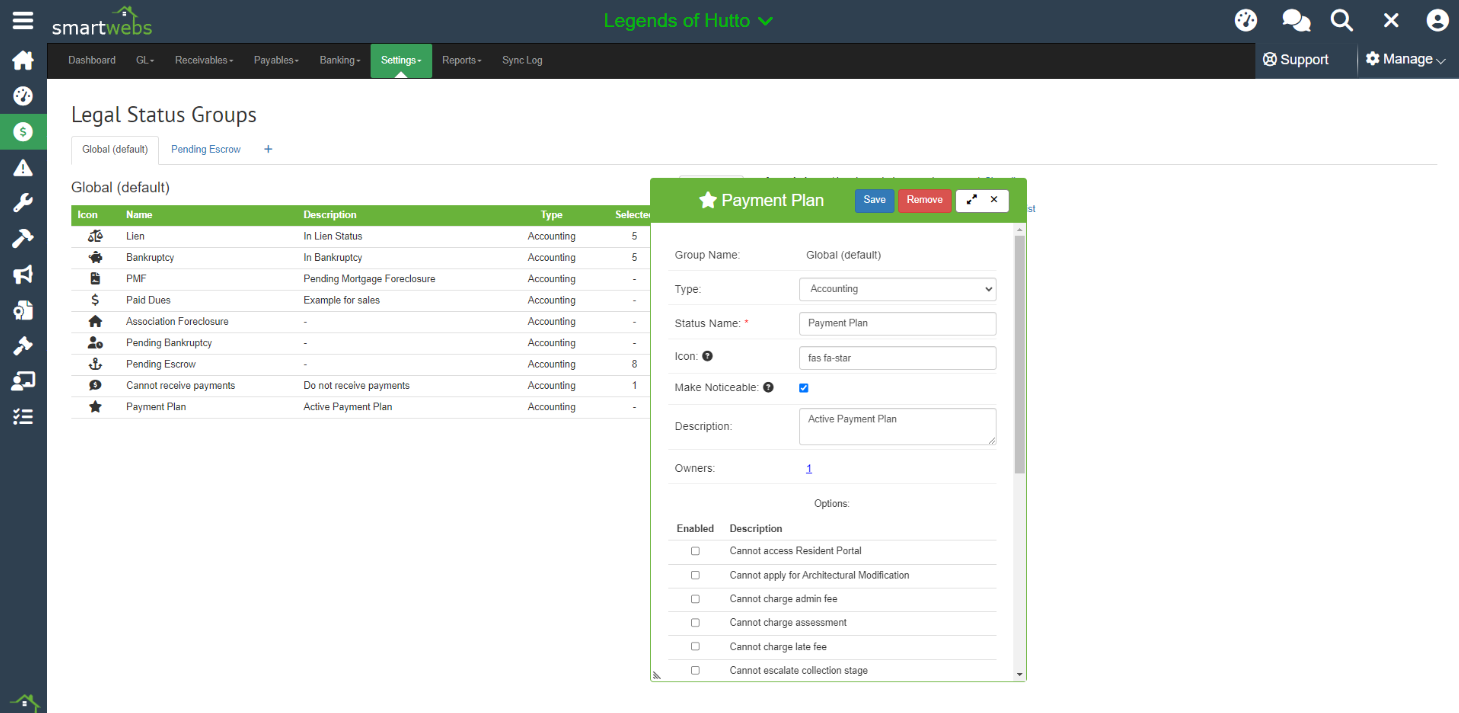Click the Lien scales icon
Viewport: 1459px width, 713px height.
click(95, 236)
